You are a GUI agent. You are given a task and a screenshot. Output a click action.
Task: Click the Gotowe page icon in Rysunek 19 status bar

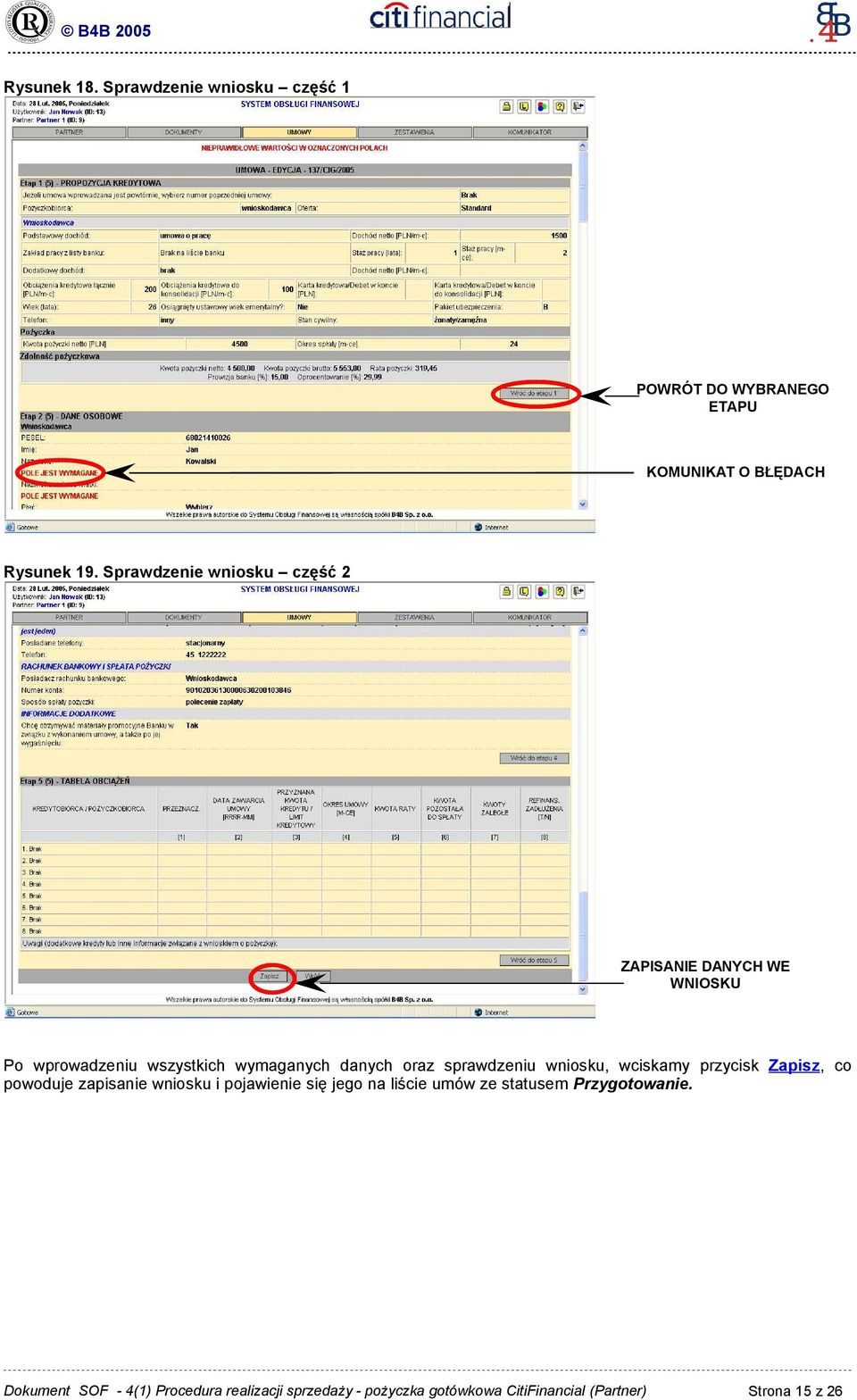click(11, 1012)
